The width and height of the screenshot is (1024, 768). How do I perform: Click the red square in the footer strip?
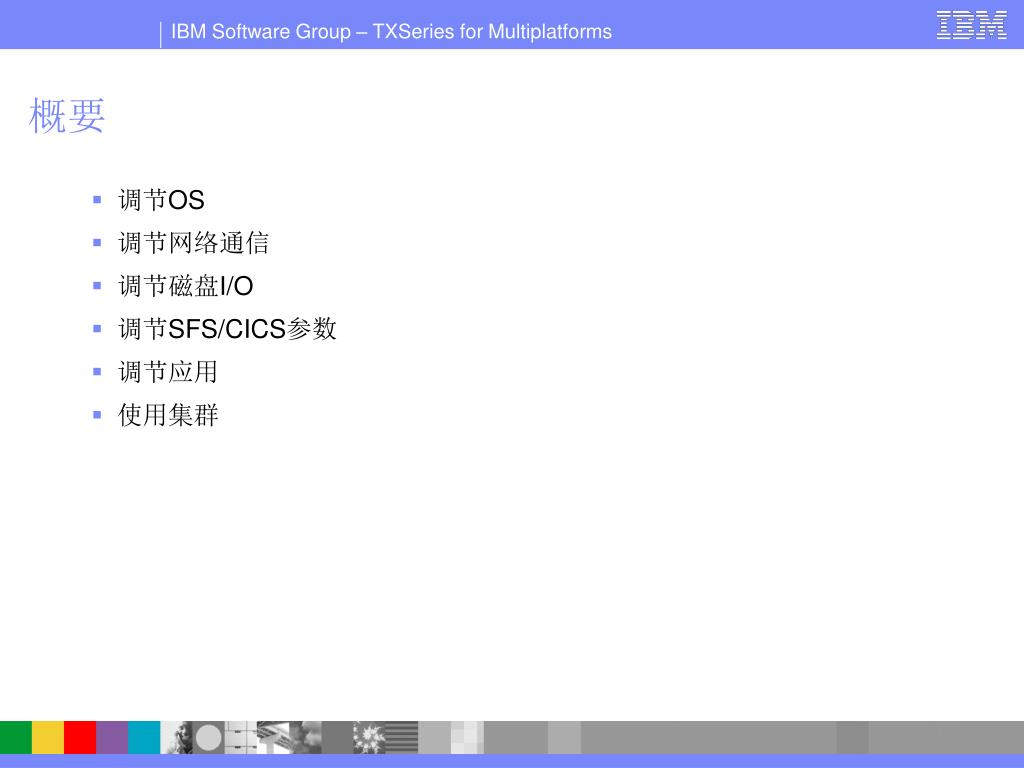(80, 737)
